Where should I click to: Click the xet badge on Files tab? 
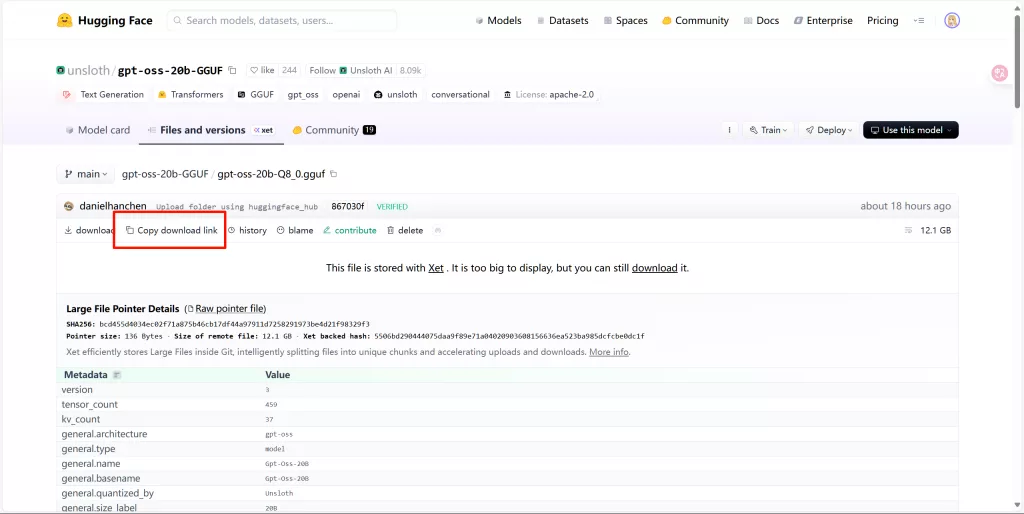[x=264, y=130]
